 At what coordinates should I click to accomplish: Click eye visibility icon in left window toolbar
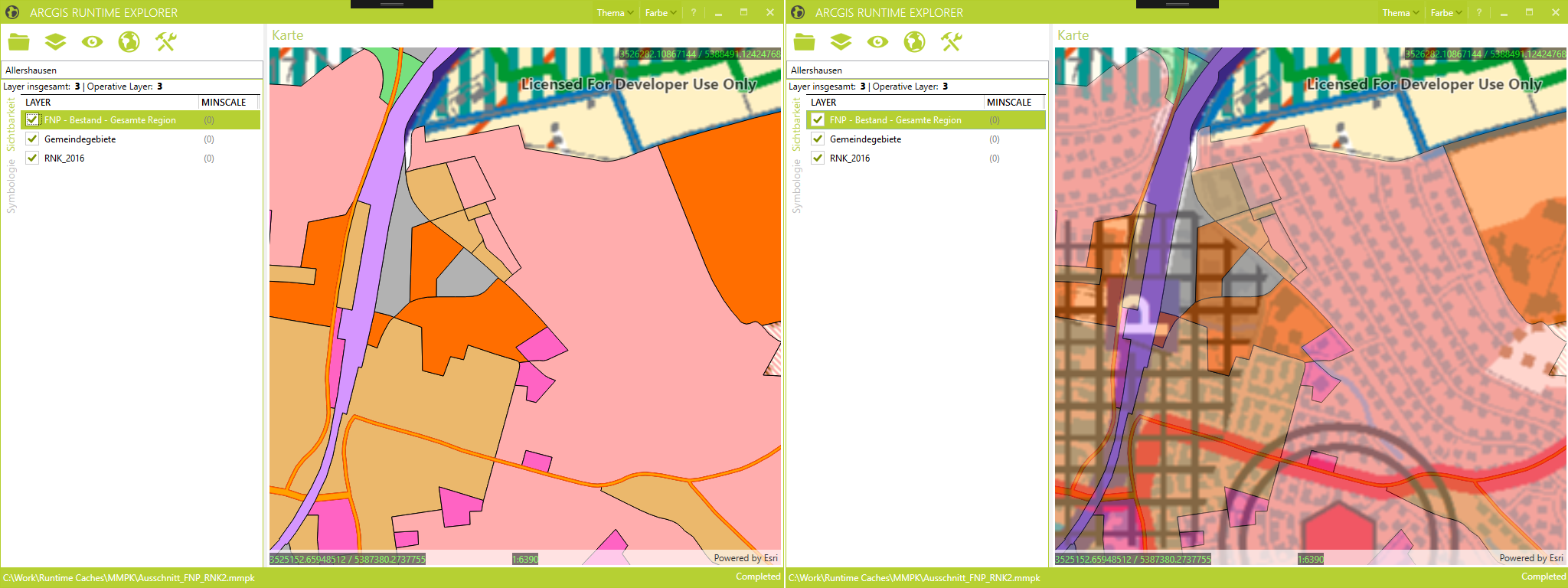pos(92,41)
